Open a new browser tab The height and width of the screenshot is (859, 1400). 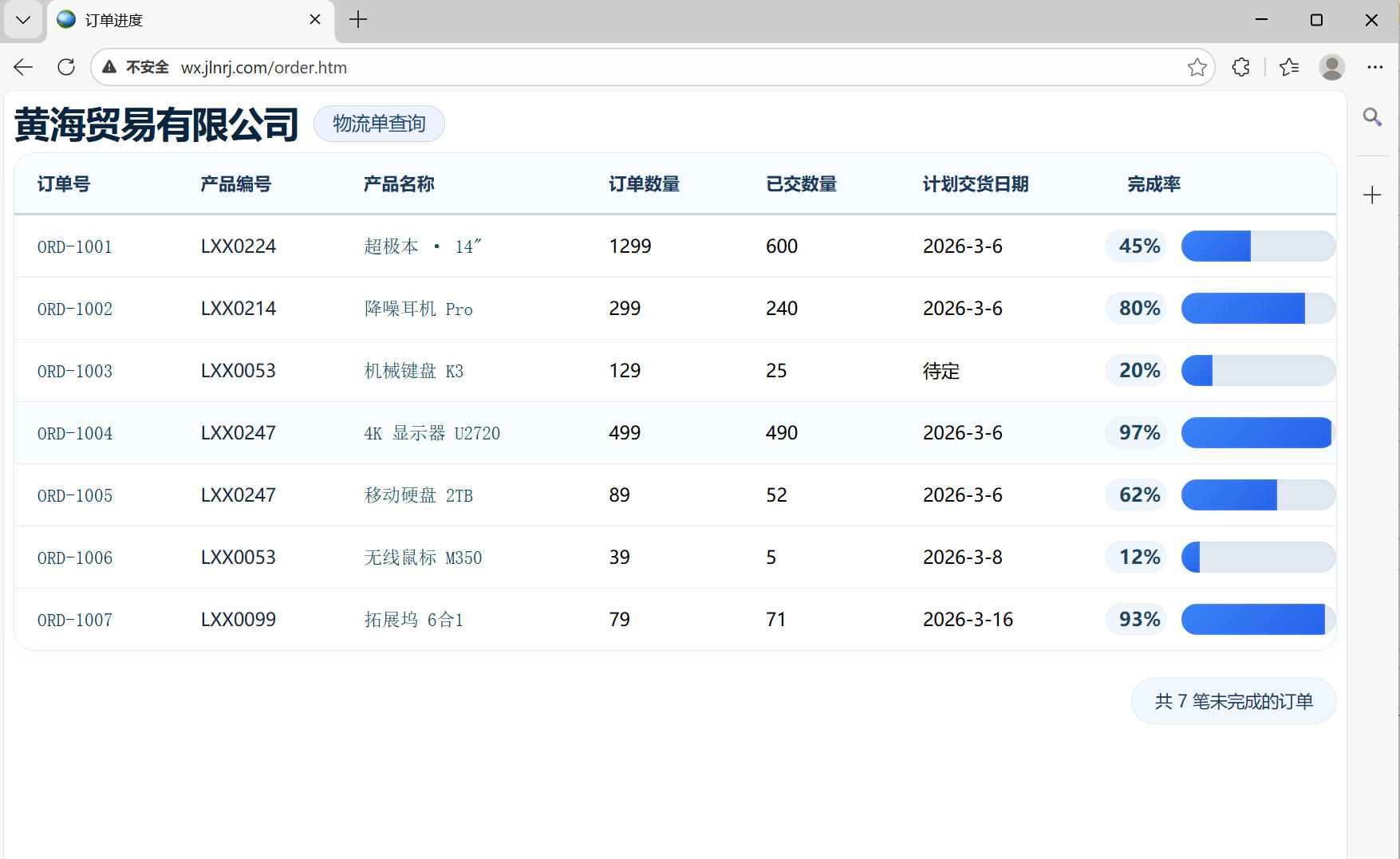358,20
